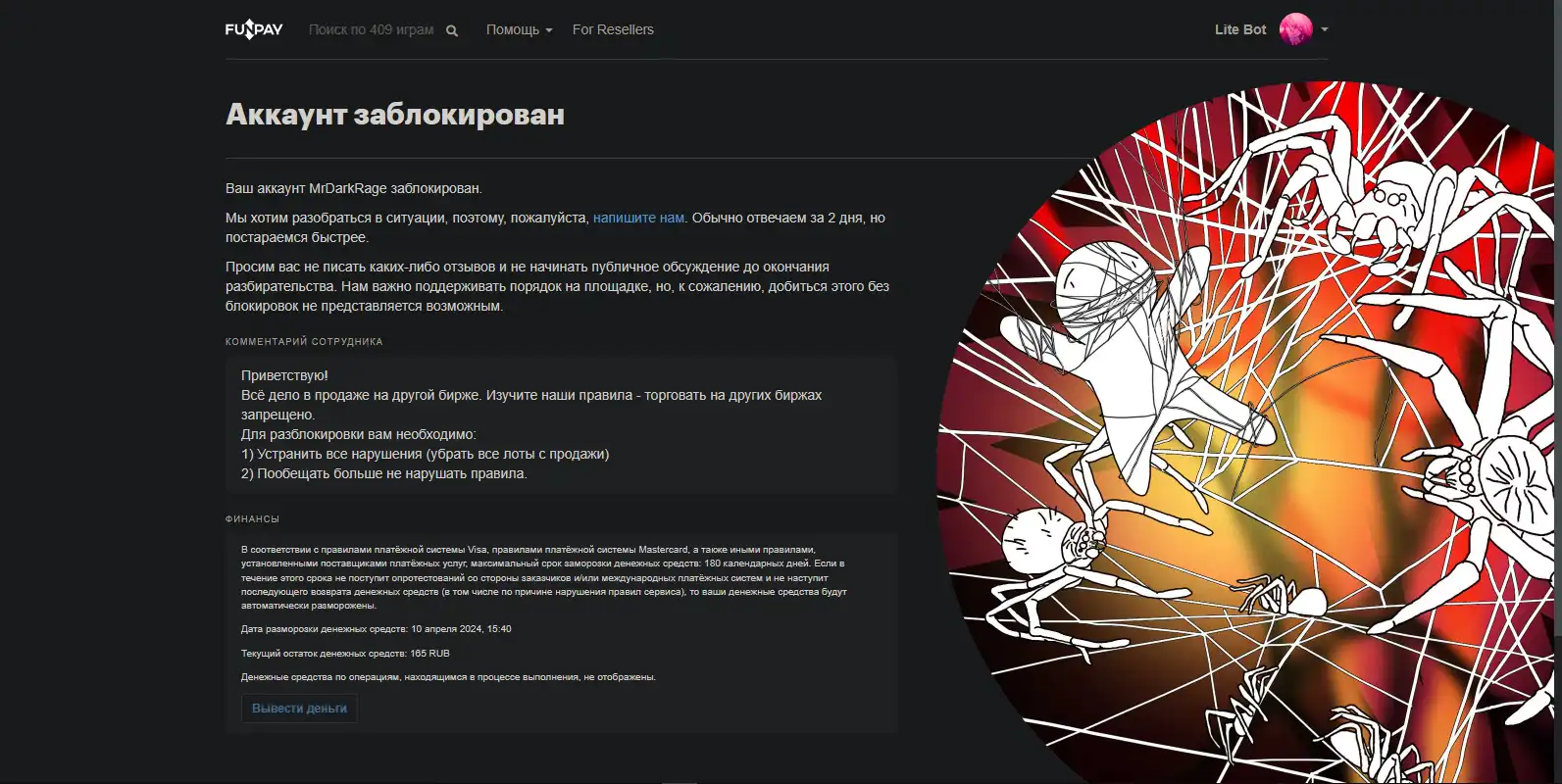Click the Visa and Mastercard rules paragraph
The height and width of the screenshot is (784, 1562).
tap(544, 577)
